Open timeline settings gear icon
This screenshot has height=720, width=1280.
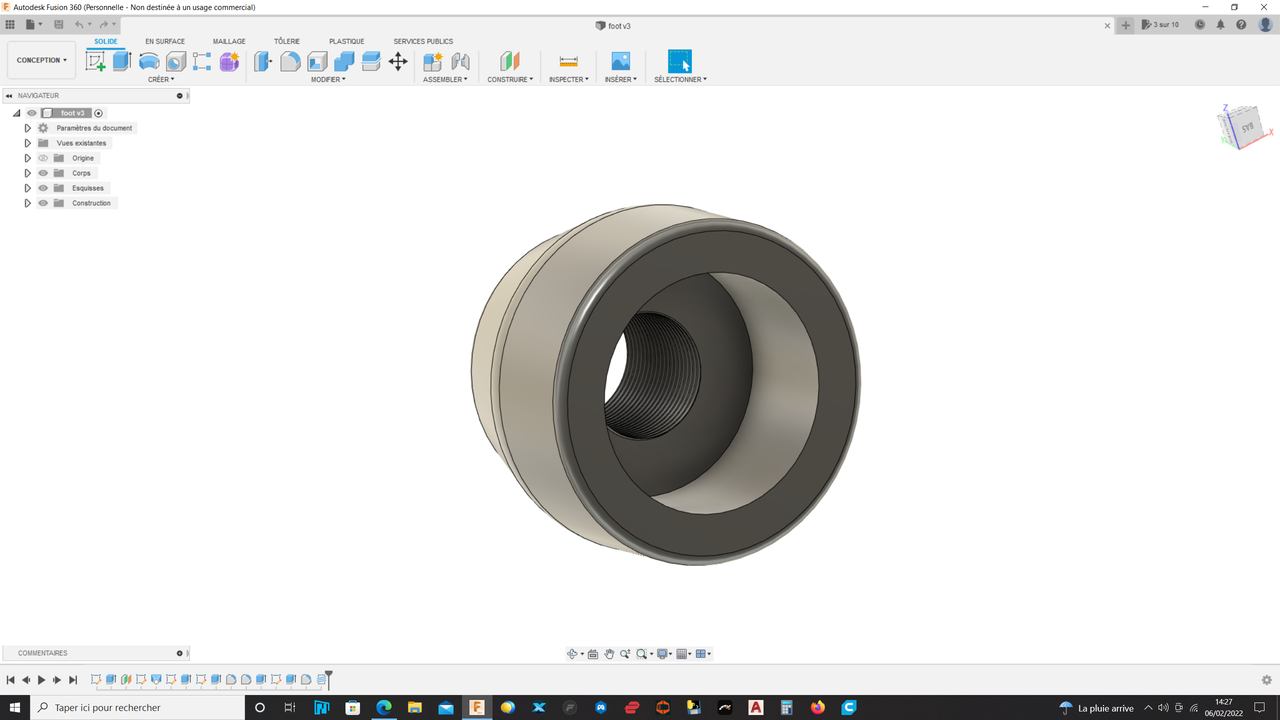(x=1267, y=680)
